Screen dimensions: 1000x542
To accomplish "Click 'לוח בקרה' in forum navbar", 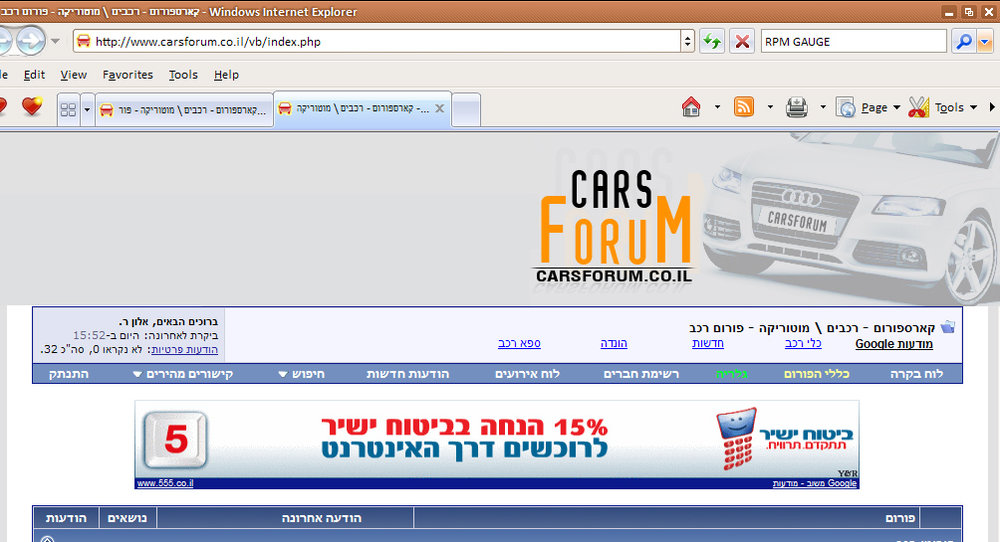I will coord(916,374).
